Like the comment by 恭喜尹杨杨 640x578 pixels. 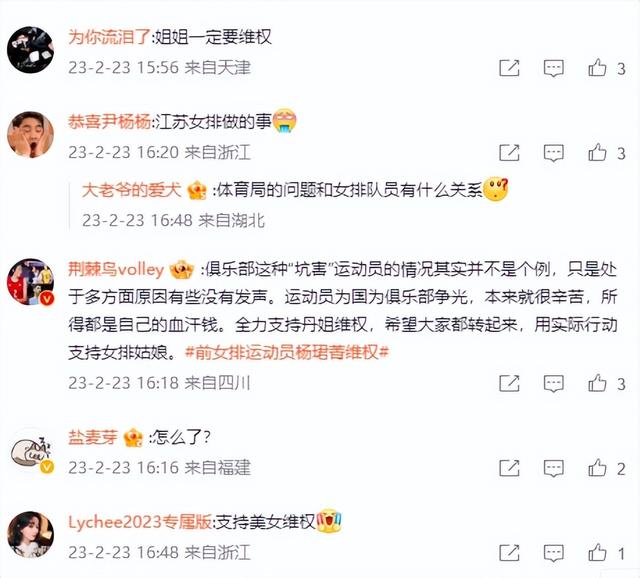pos(597,153)
